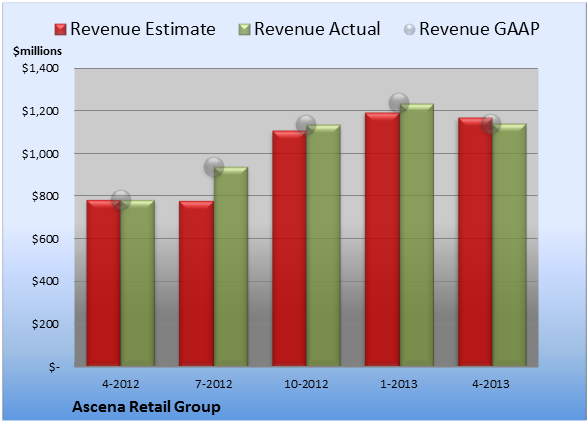Viewport: 588px width, 422px height.
Task: Click the '$1,000' y-axis value
Action: 40,154
